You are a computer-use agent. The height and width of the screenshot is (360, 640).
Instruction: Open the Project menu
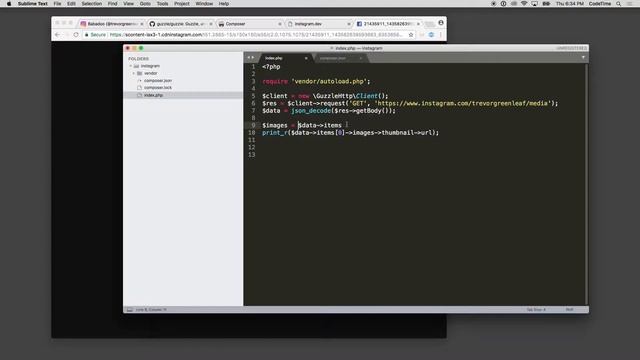tap(182, 4)
